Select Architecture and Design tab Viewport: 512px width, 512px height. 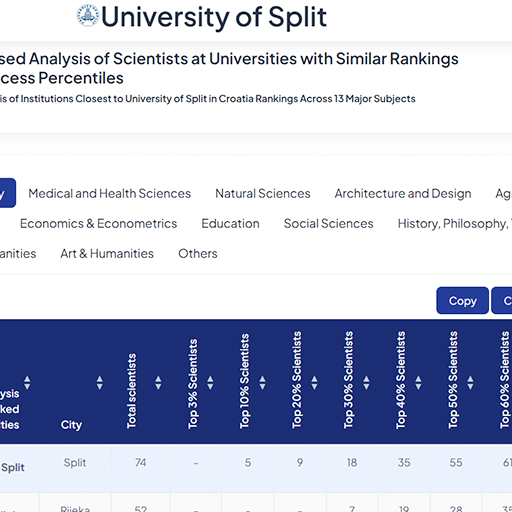click(403, 193)
